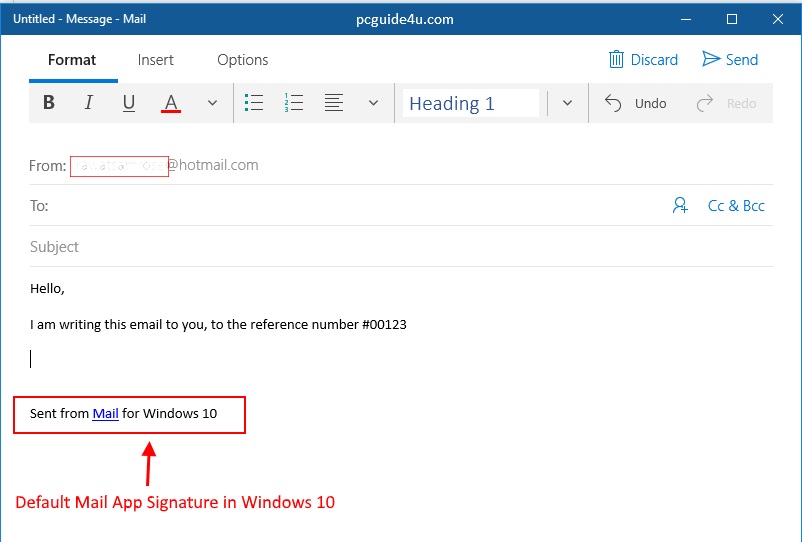Screen dimensions: 802x542
Task: Undo the last action
Action: coord(636,103)
